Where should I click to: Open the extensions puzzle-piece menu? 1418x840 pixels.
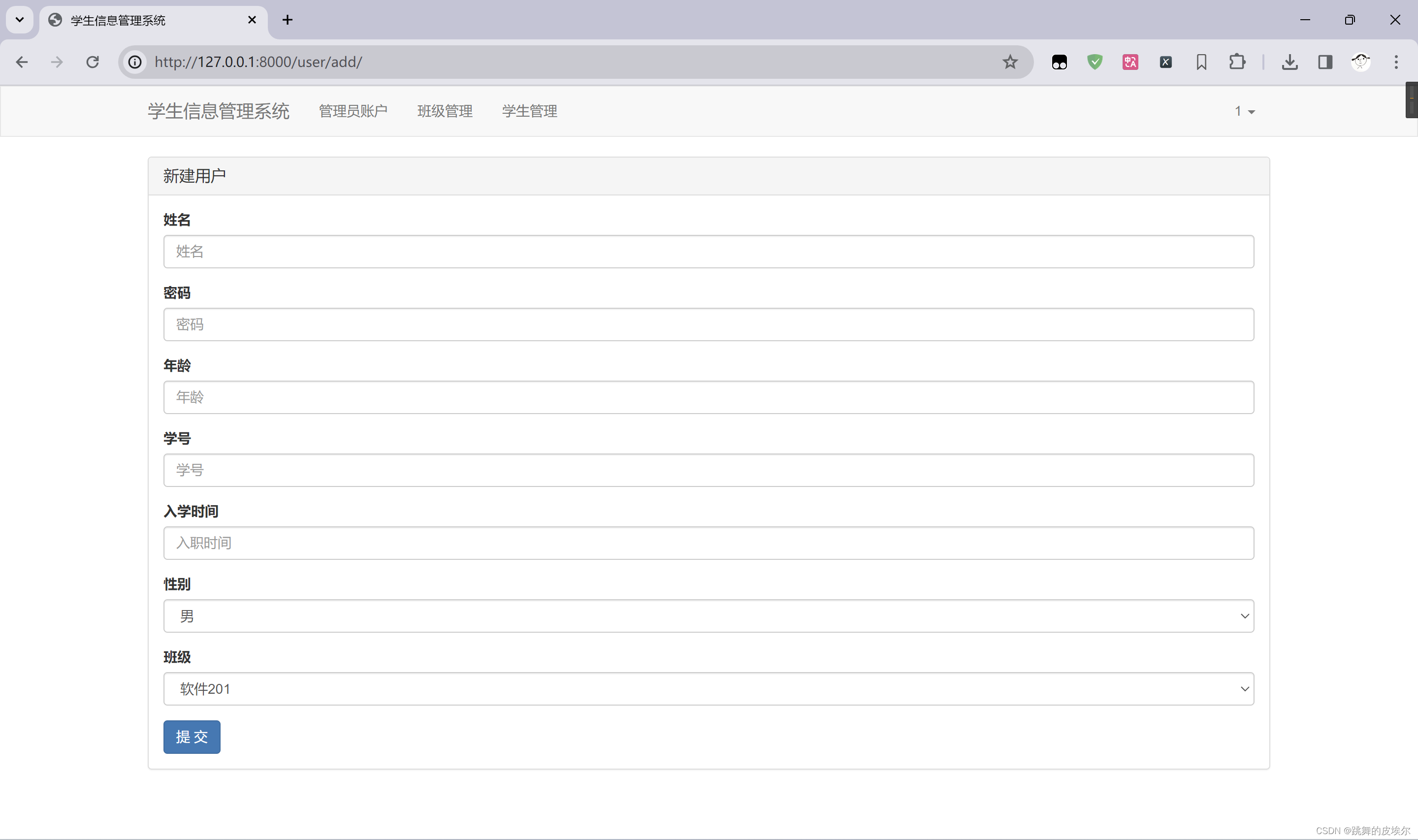(1237, 62)
